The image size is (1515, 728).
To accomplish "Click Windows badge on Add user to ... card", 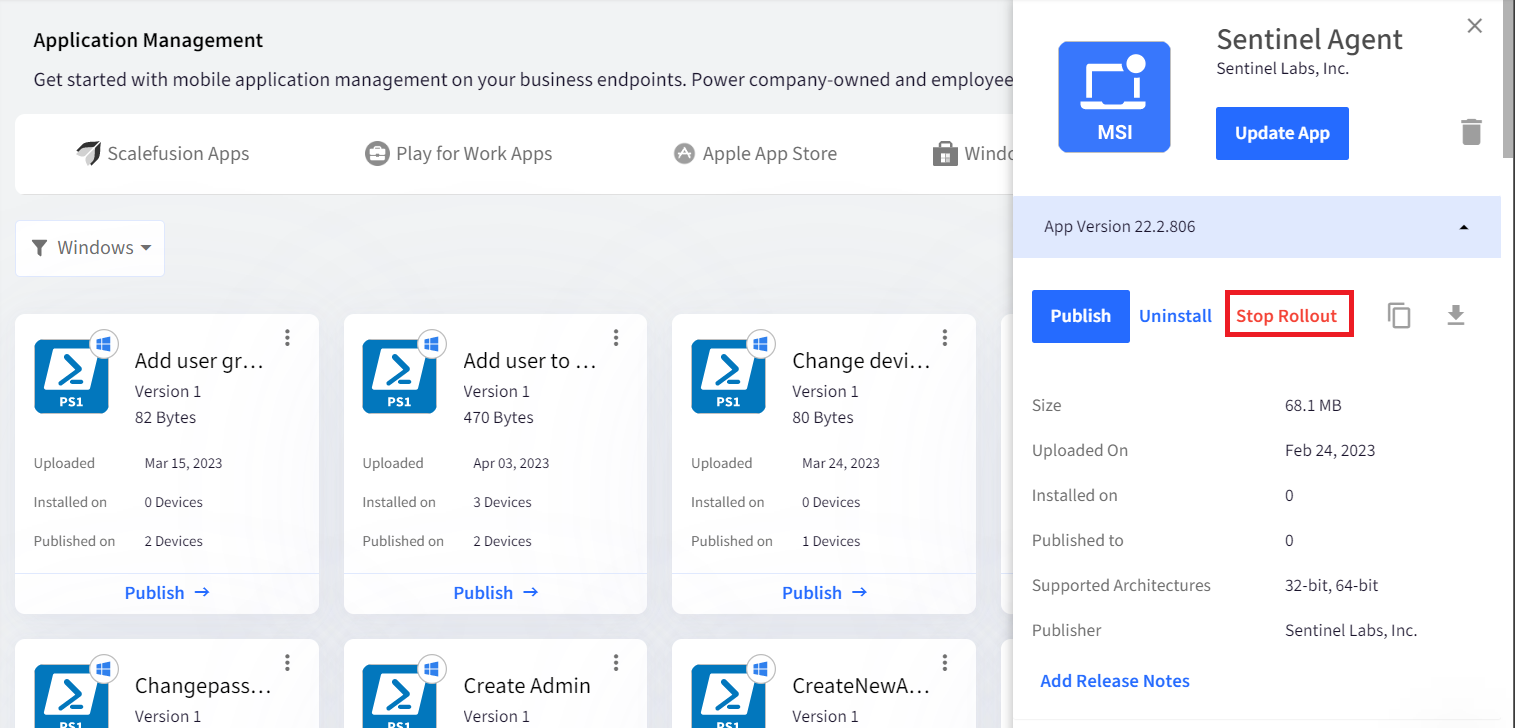I will (x=432, y=344).
